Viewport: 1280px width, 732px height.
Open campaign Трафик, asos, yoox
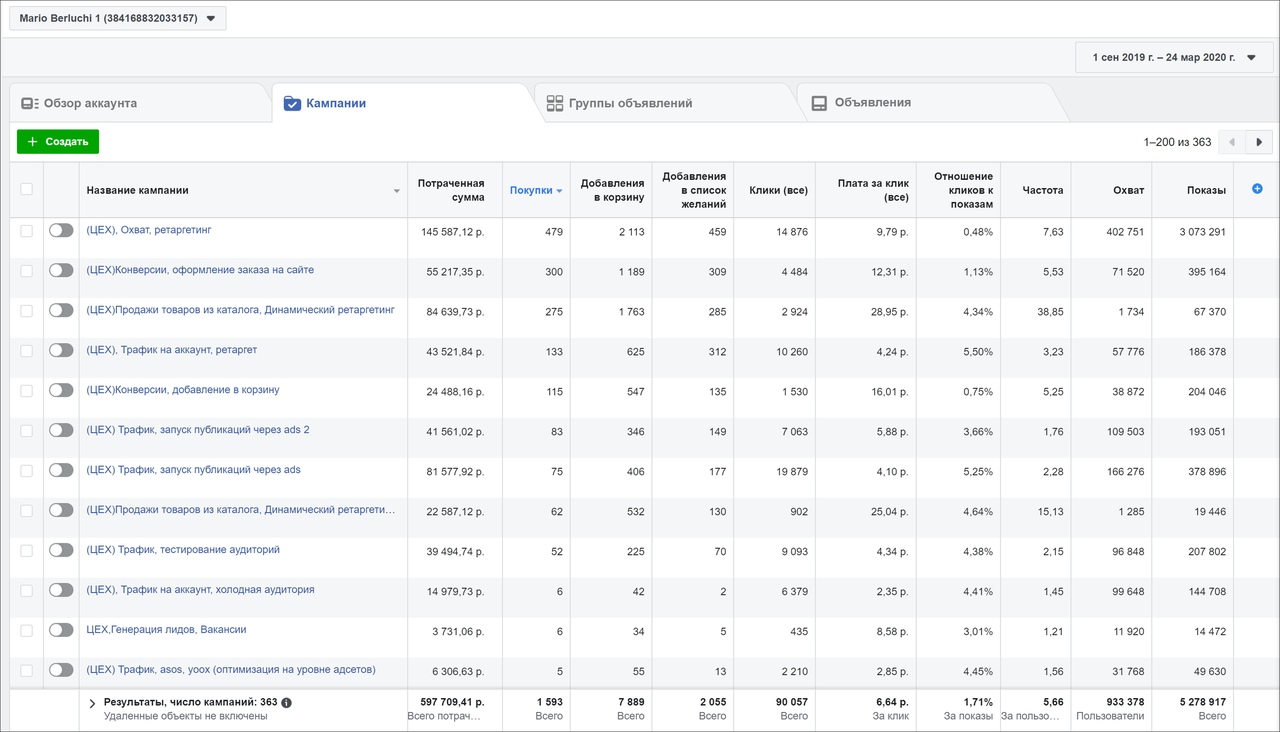231,670
